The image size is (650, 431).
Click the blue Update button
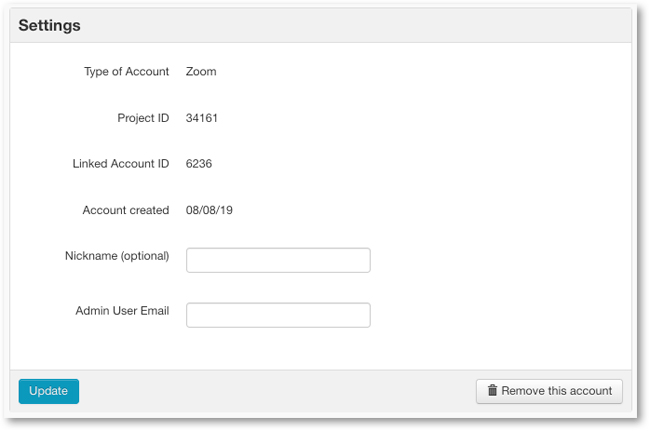coord(49,391)
